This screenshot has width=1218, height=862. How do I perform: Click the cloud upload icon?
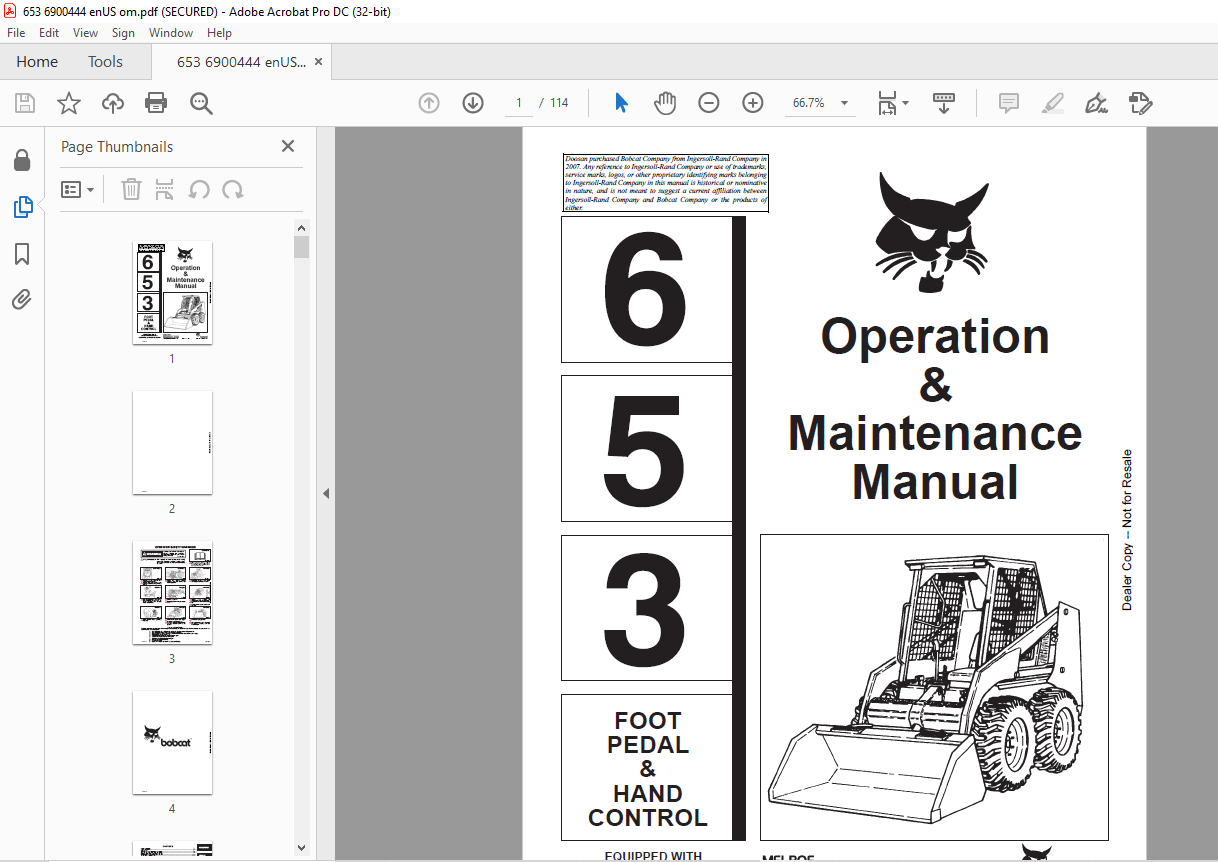pos(113,103)
